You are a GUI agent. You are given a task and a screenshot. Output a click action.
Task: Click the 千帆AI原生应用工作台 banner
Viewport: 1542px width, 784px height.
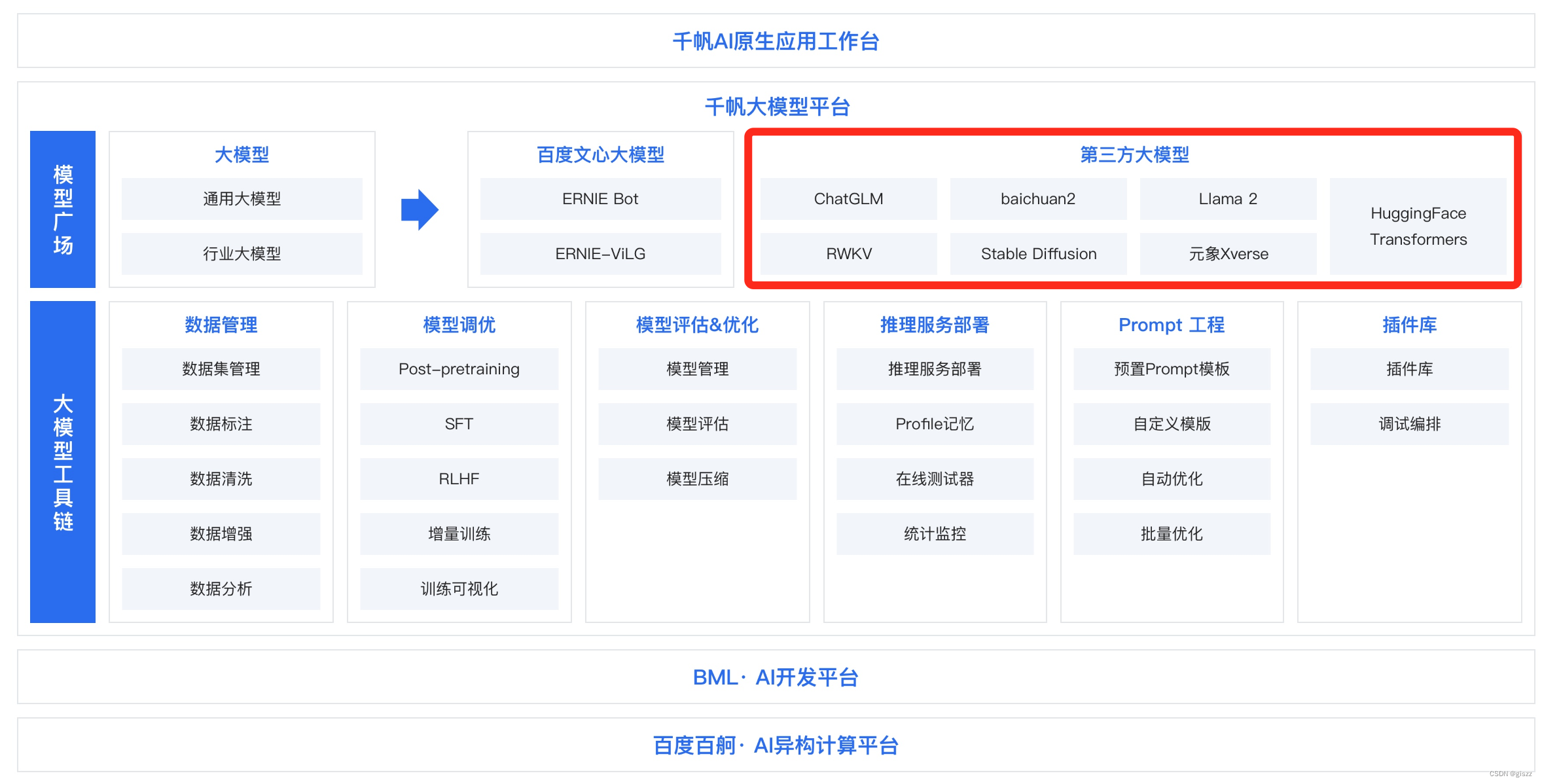[776, 41]
